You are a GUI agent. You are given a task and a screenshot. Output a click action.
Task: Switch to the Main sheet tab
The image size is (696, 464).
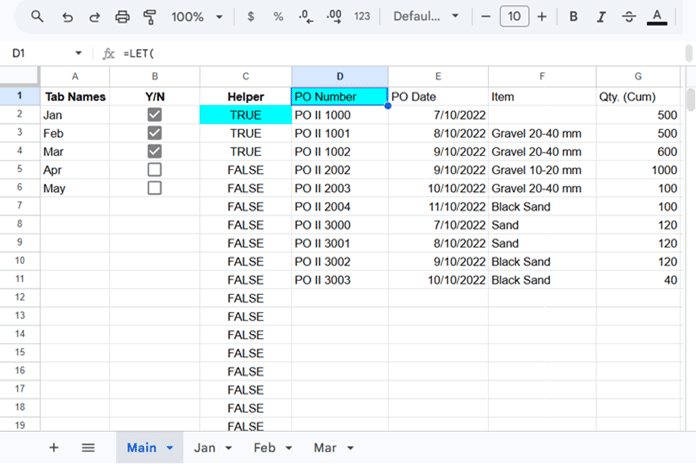142,448
